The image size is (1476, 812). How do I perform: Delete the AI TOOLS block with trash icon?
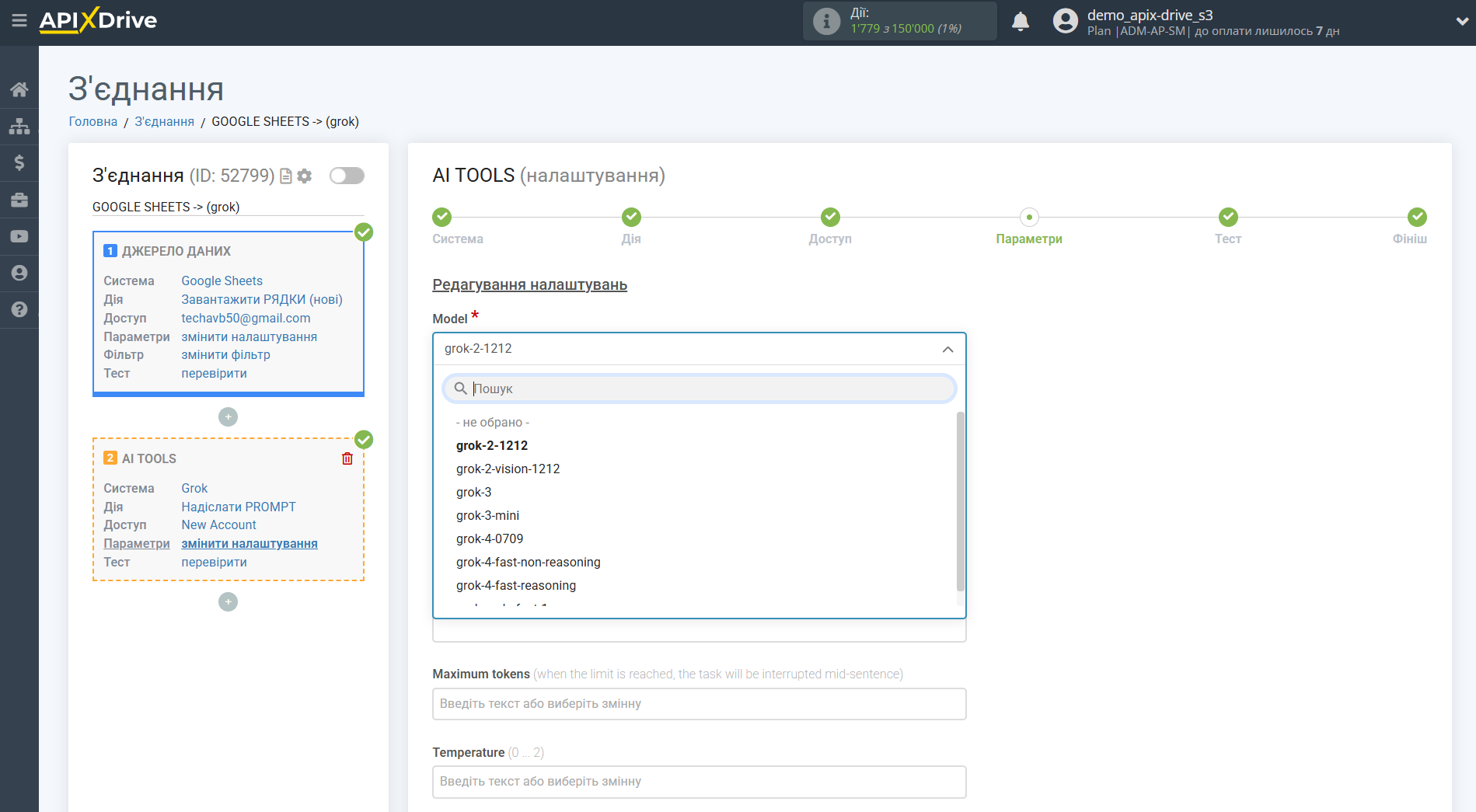click(347, 458)
